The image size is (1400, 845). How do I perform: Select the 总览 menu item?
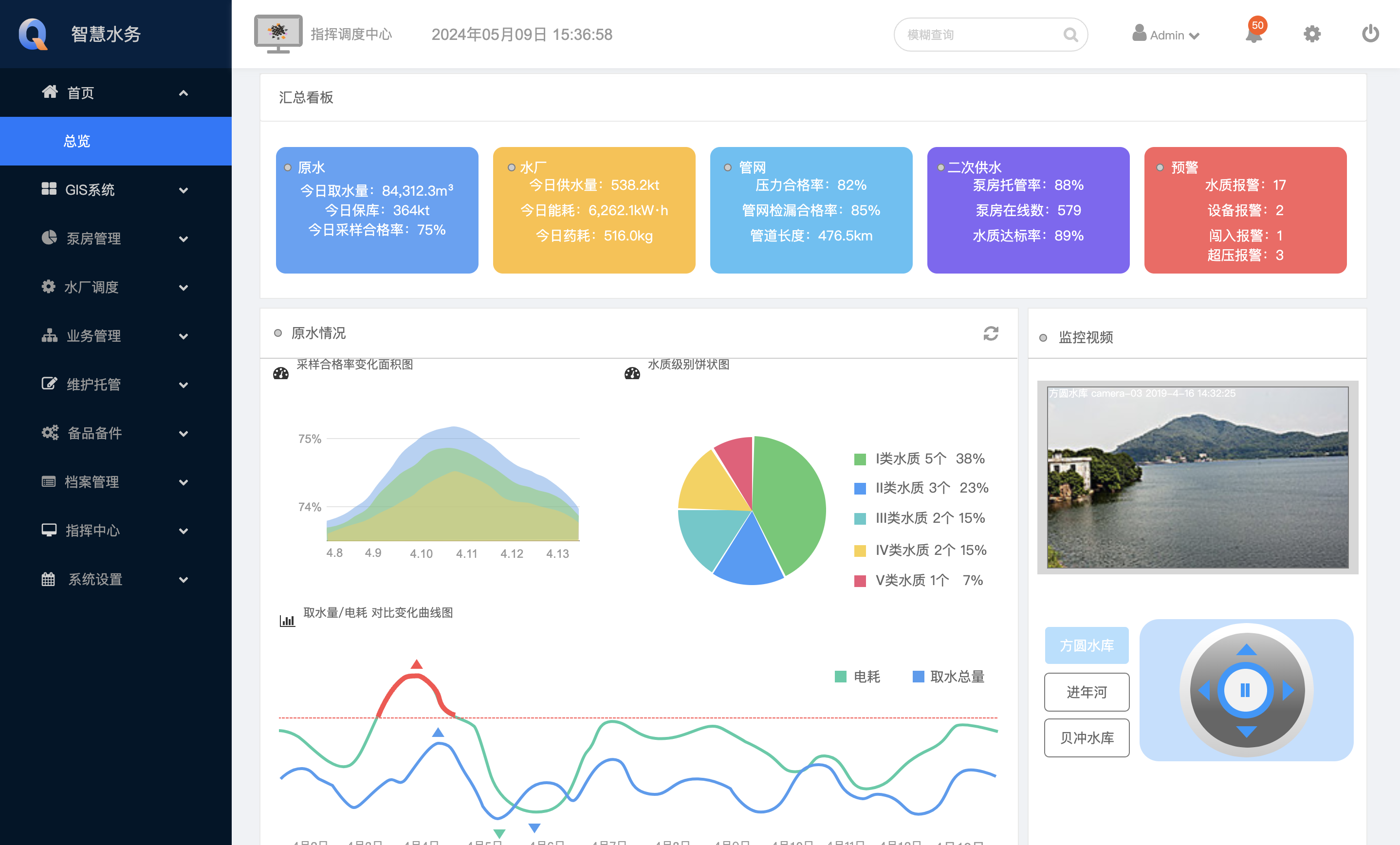click(77, 142)
